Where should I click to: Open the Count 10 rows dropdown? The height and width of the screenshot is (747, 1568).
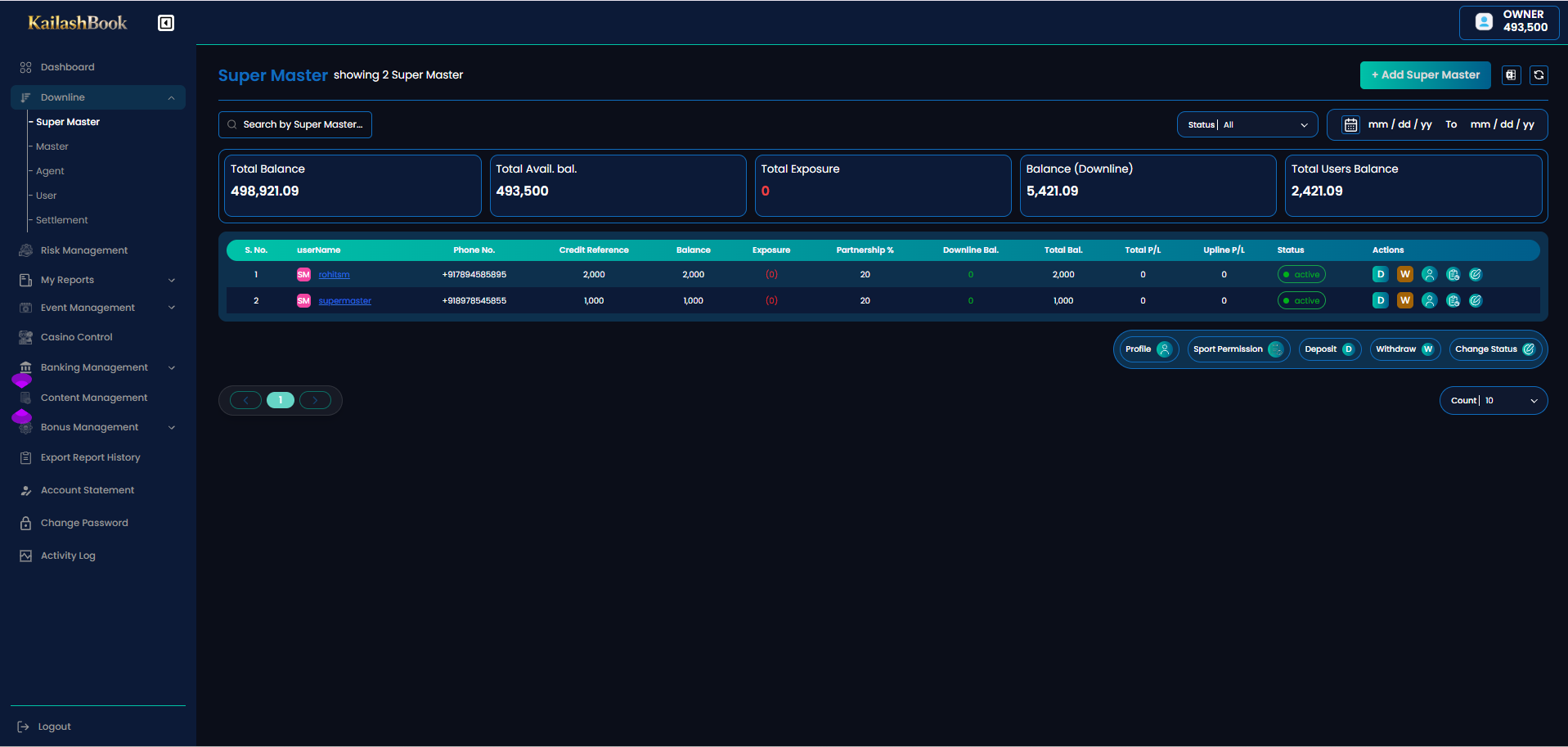click(x=1494, y=401)
